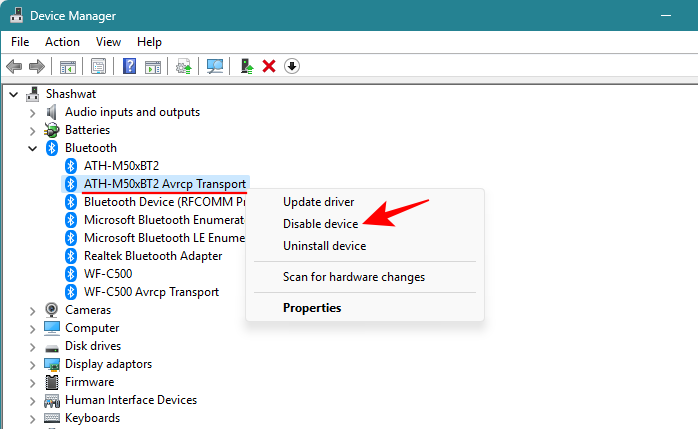Click the ATH-M50xBT2 Bluetooth icon

pos(71,166)
